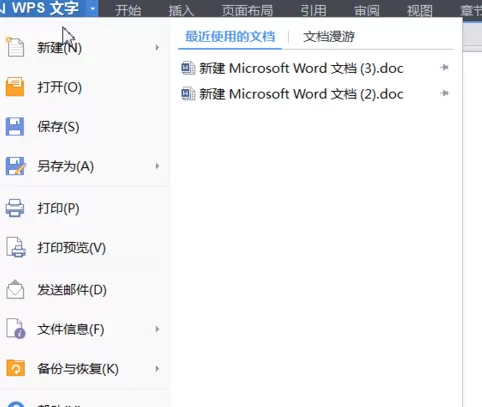
Task: Open the WPS 文字 dropdown arrow
Action: pos(93,8)
